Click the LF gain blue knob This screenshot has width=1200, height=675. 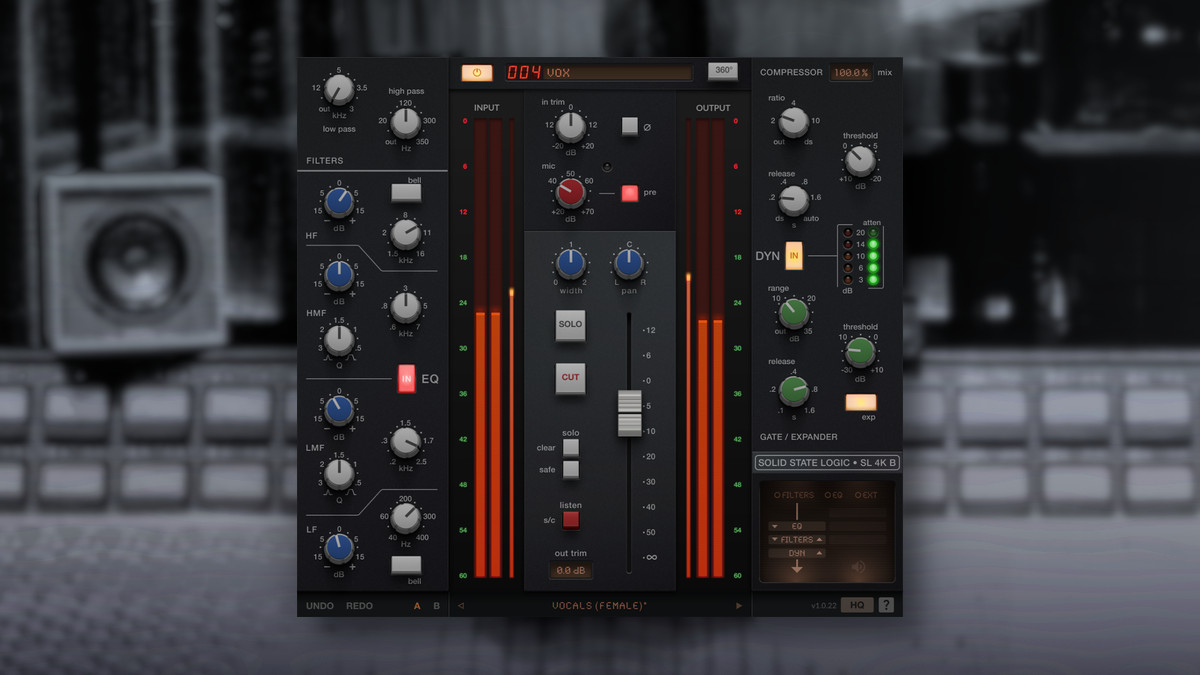click(x=339, y=547)
